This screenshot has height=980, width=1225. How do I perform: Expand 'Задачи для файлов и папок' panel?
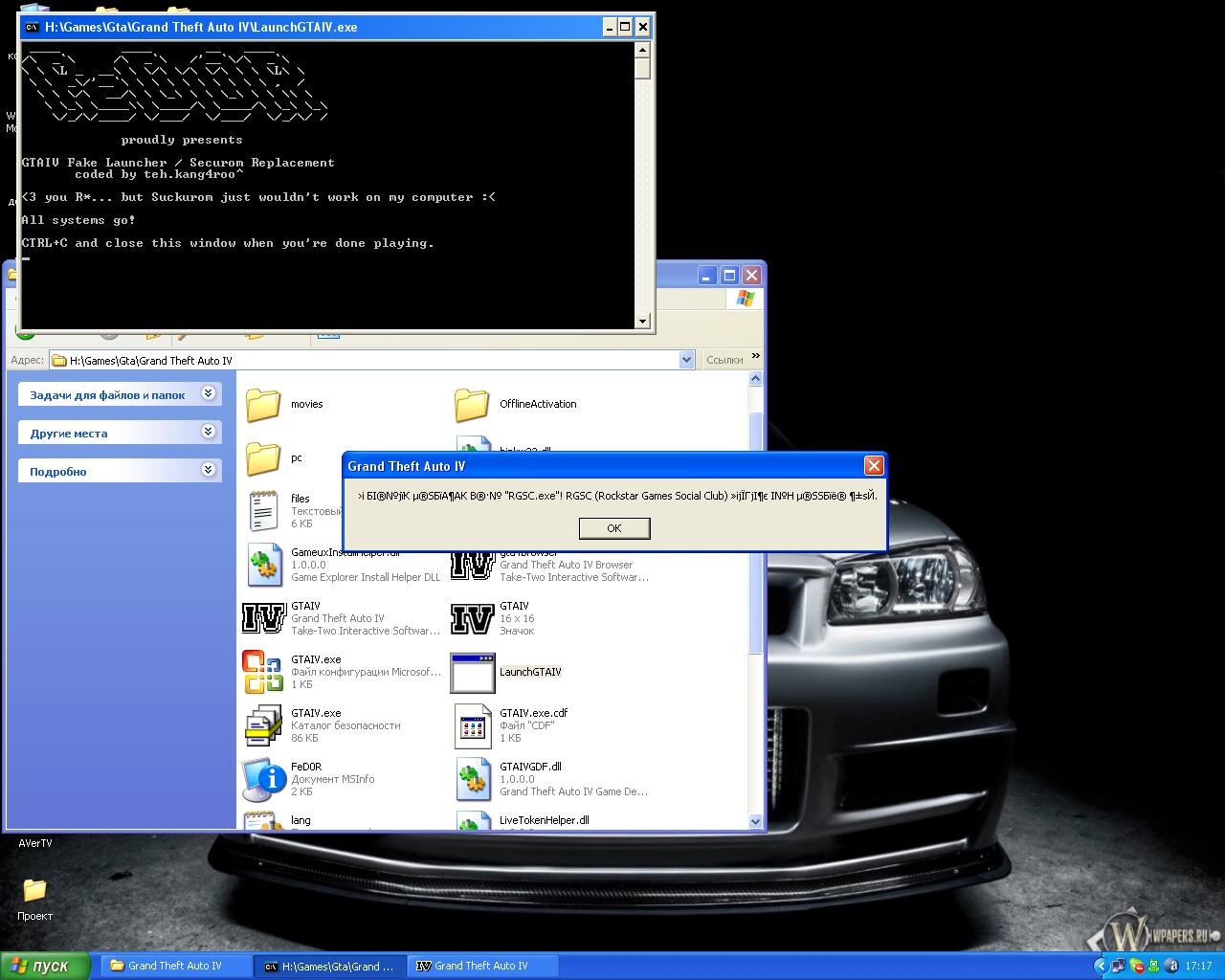(208, 393)
